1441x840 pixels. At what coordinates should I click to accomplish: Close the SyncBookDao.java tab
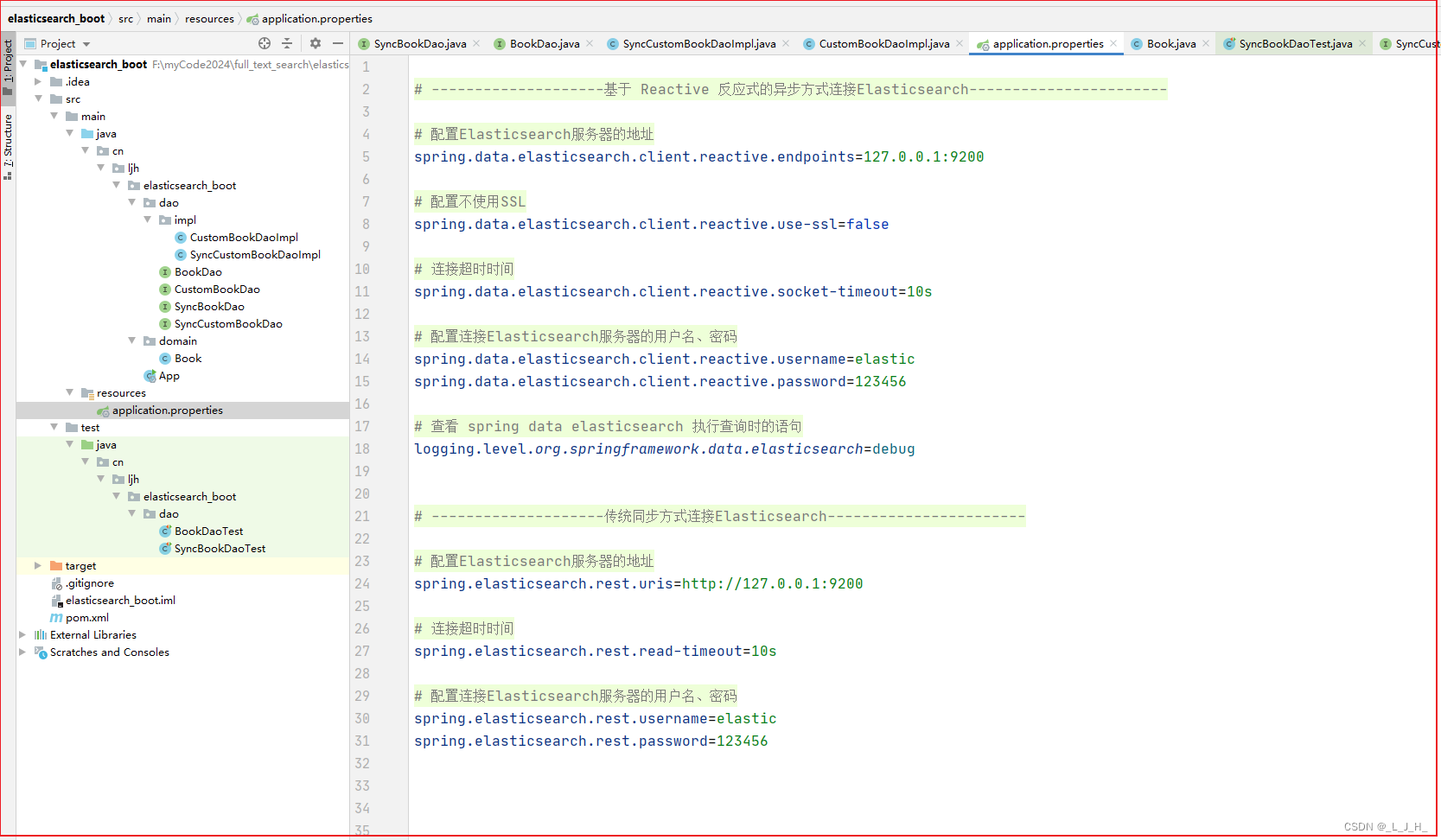coord(476,43)
